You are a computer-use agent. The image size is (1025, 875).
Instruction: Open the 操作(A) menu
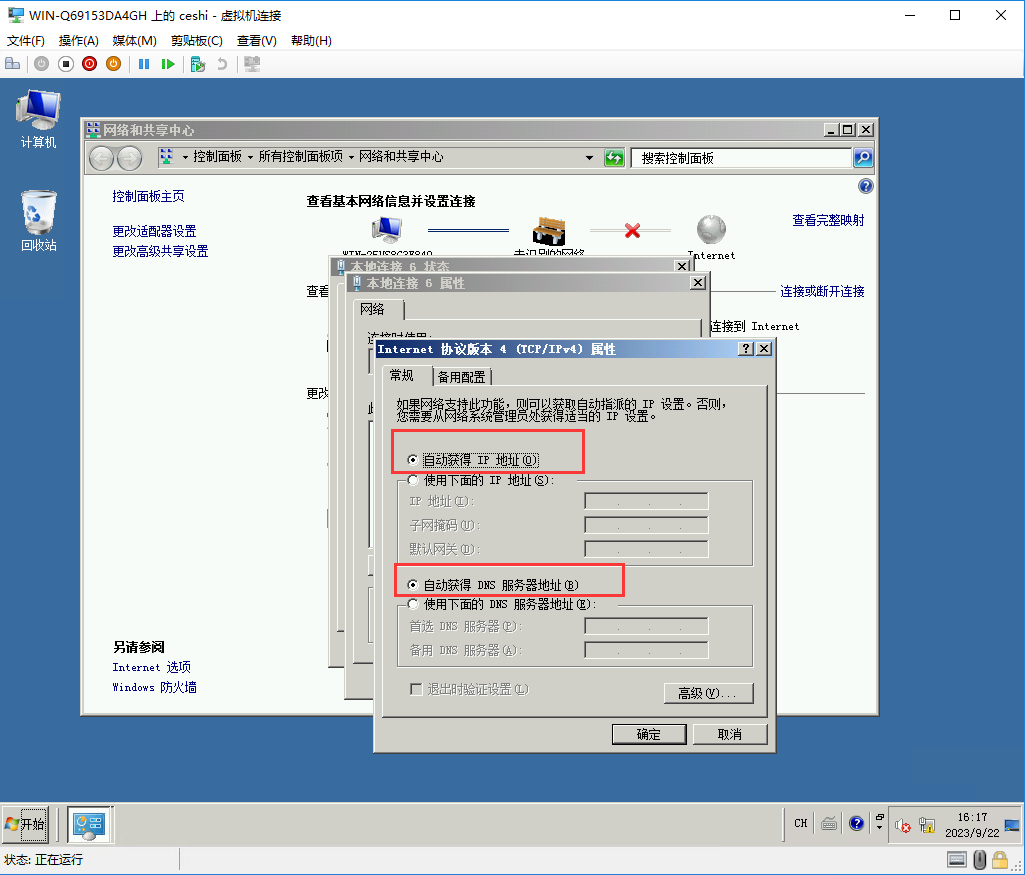point(78,41)
